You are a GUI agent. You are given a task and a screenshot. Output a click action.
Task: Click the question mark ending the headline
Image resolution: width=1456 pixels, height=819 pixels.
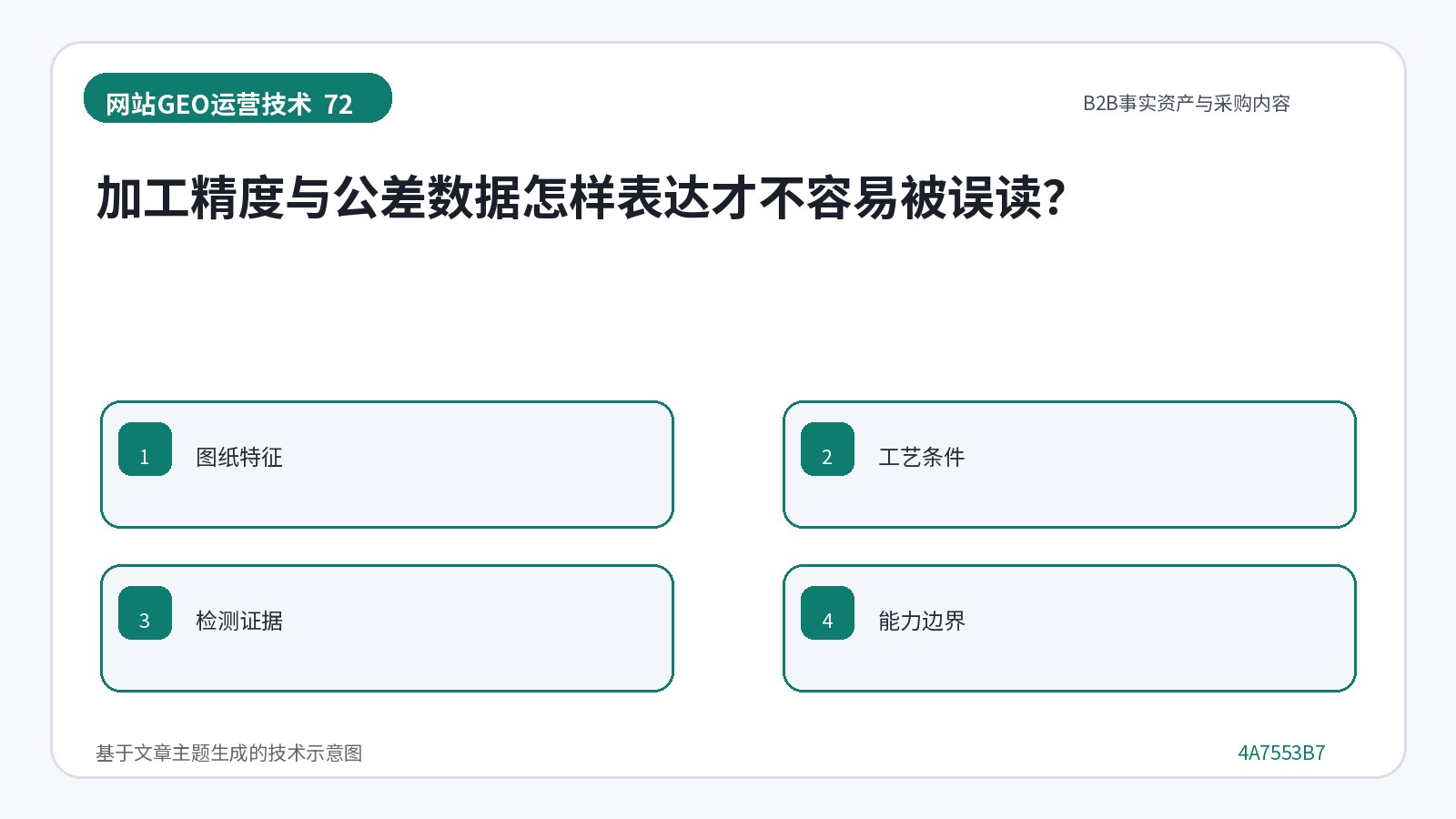click(x=1055, y=197)
